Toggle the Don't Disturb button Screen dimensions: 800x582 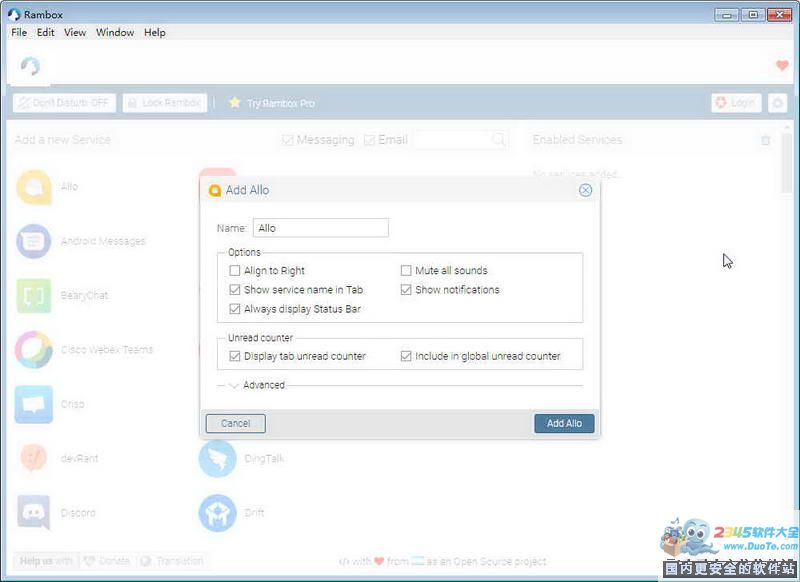[64, 103]
